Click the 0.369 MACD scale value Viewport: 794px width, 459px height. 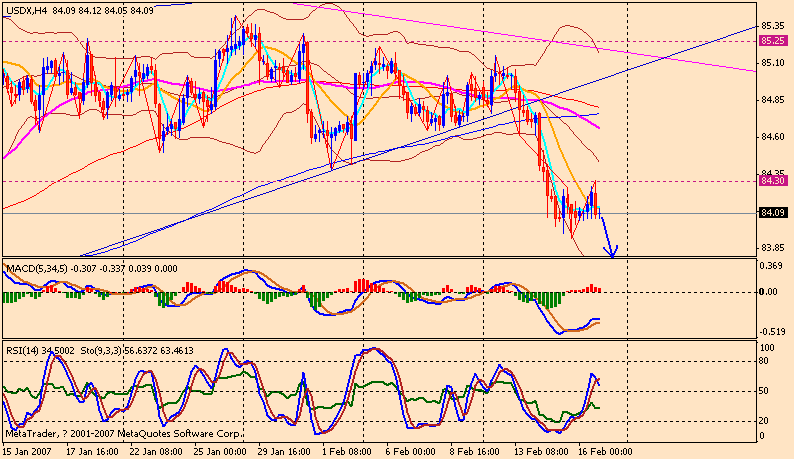(x=772, y=266)
